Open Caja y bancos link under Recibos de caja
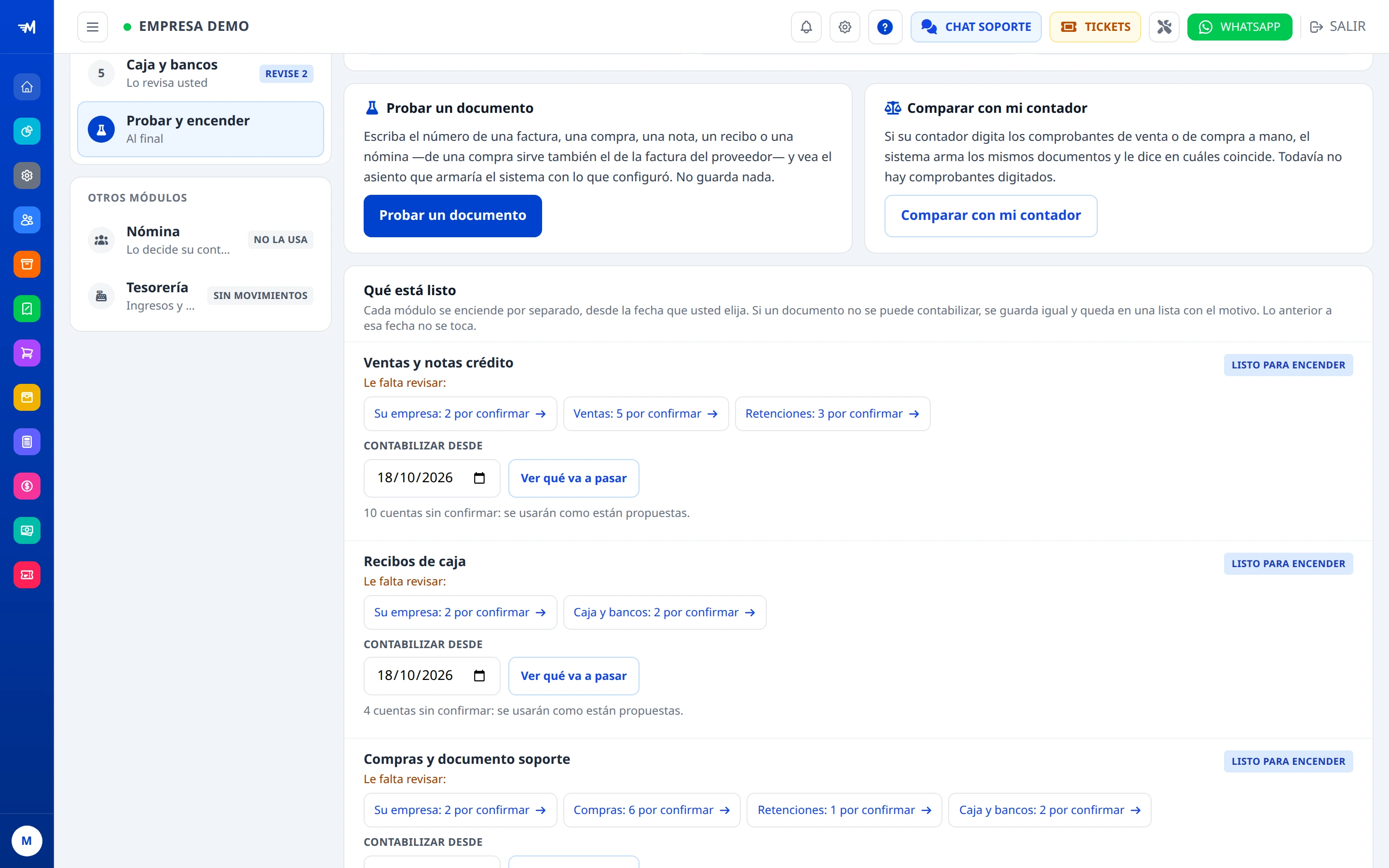 point(665,612)
